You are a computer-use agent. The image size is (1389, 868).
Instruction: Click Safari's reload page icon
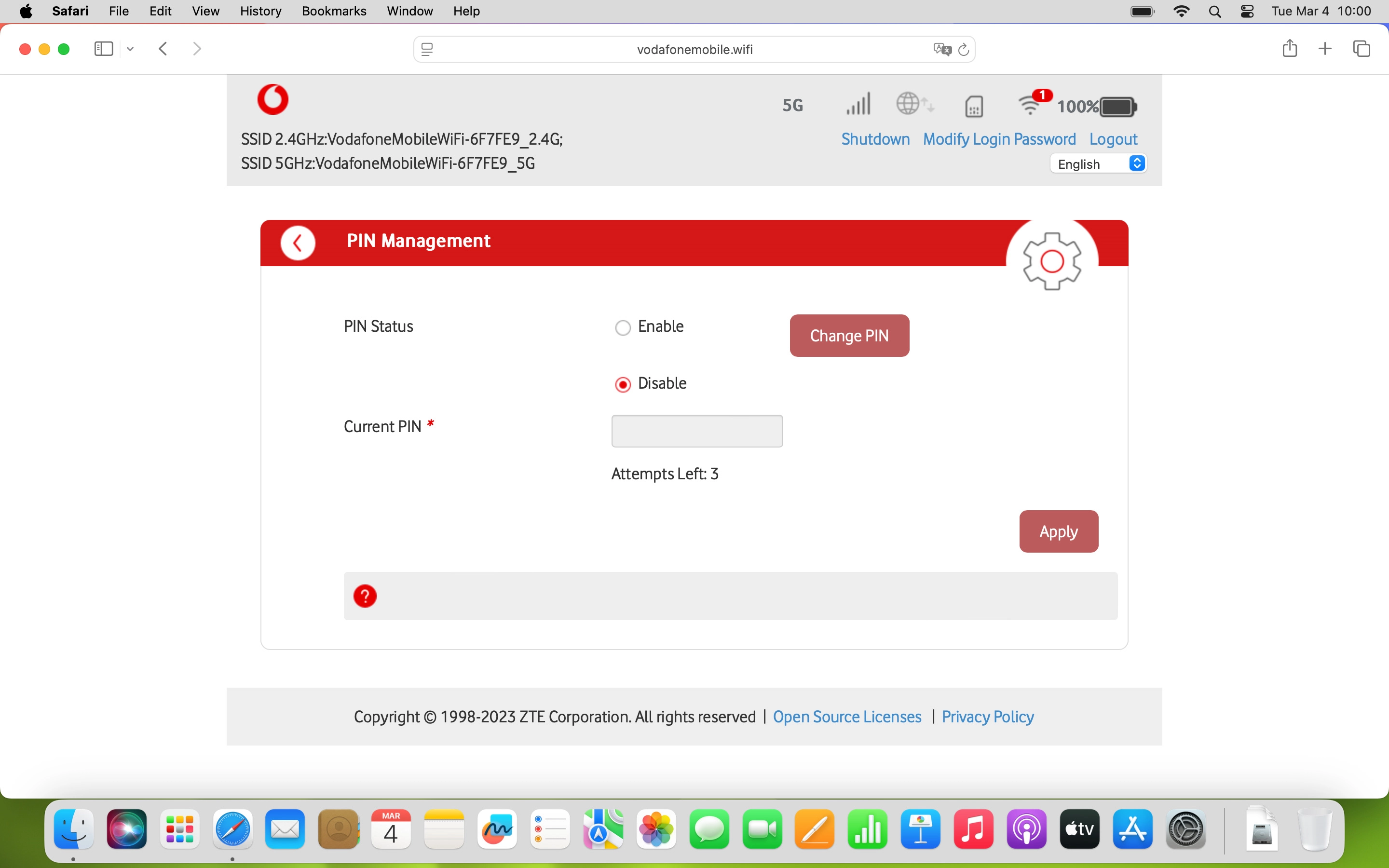pyautogui.click(x=964, y=50)
